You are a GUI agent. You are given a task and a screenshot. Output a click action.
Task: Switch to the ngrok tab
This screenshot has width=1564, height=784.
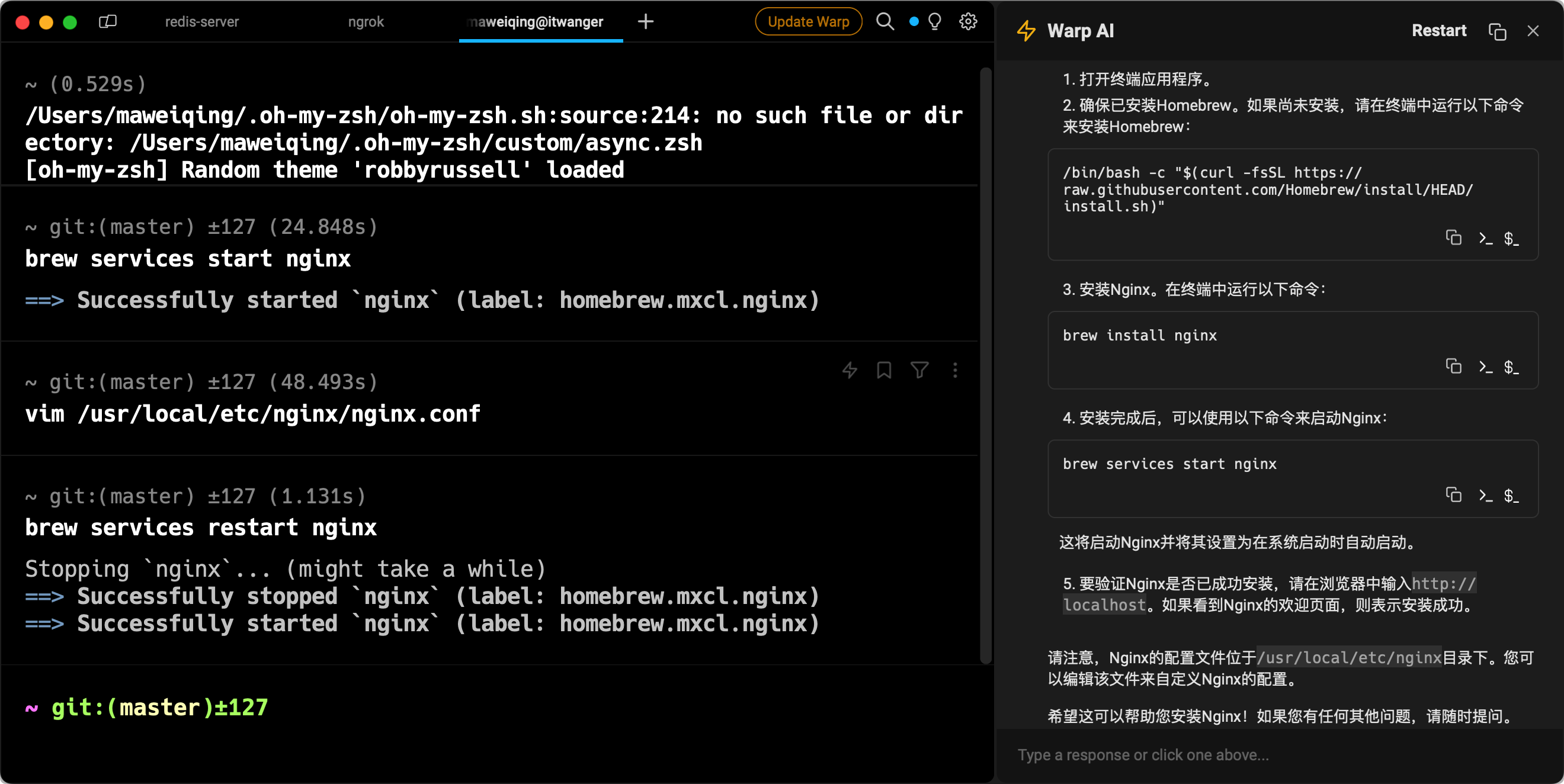pos(366,22)
